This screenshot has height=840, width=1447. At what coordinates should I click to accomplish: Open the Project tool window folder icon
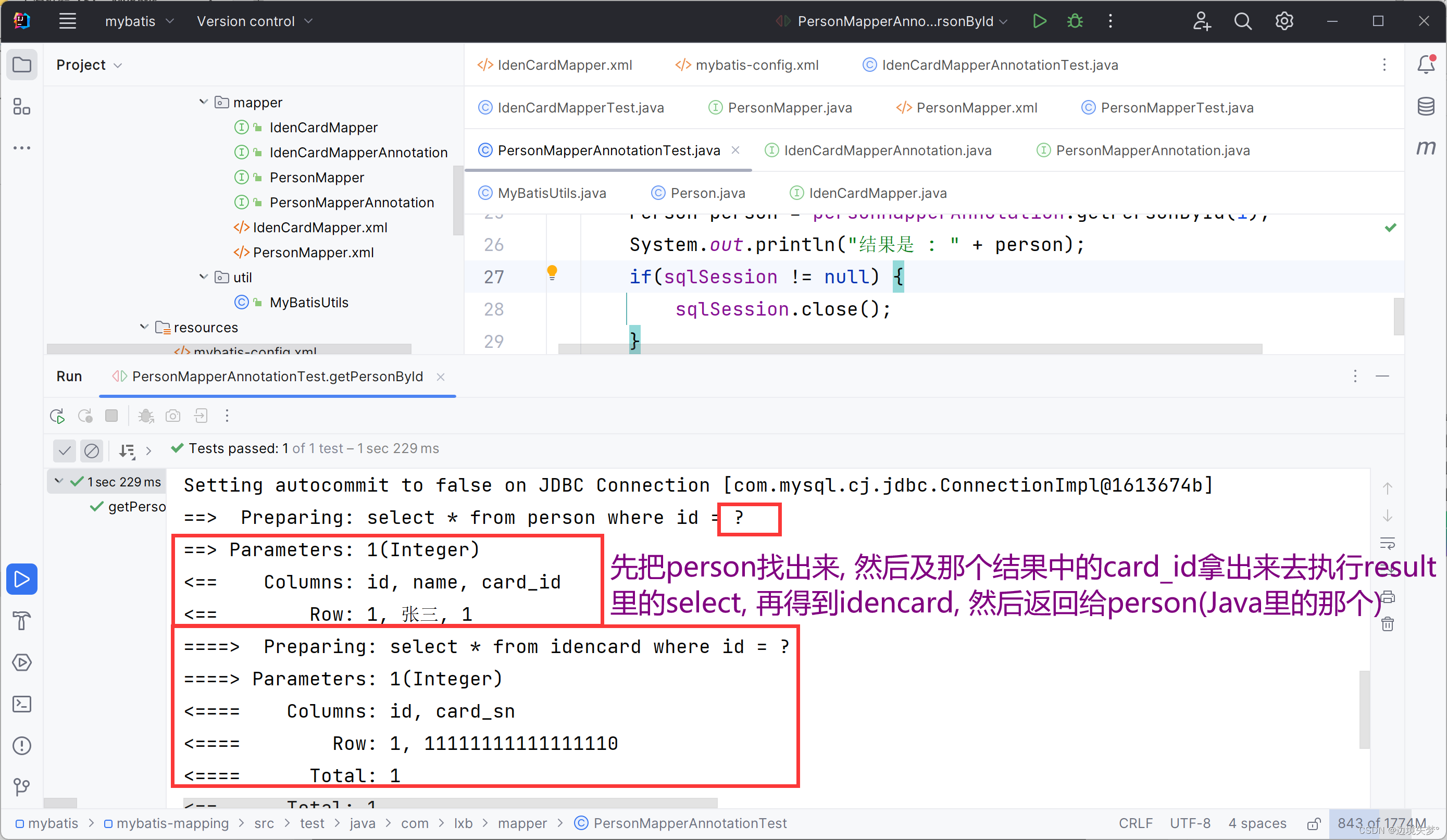[22, 64]
